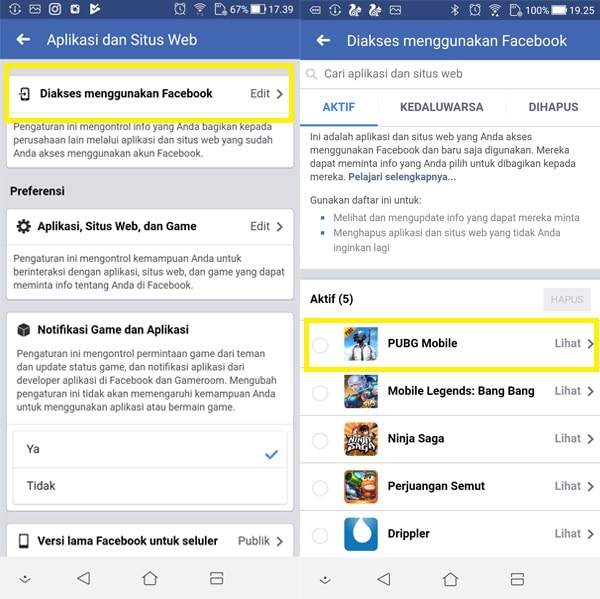This screenshot has height=599, width=600.
Task: Tap the gear icon next to Aplikasi, Situs Web, dan Game
Action: (23, 227)
